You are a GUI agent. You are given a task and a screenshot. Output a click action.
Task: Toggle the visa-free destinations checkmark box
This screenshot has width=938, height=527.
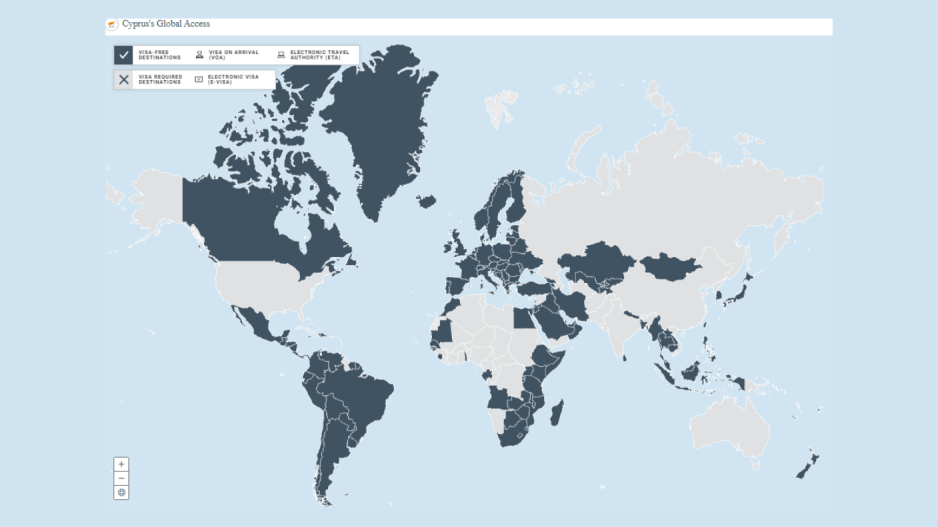tap(123, 55)
